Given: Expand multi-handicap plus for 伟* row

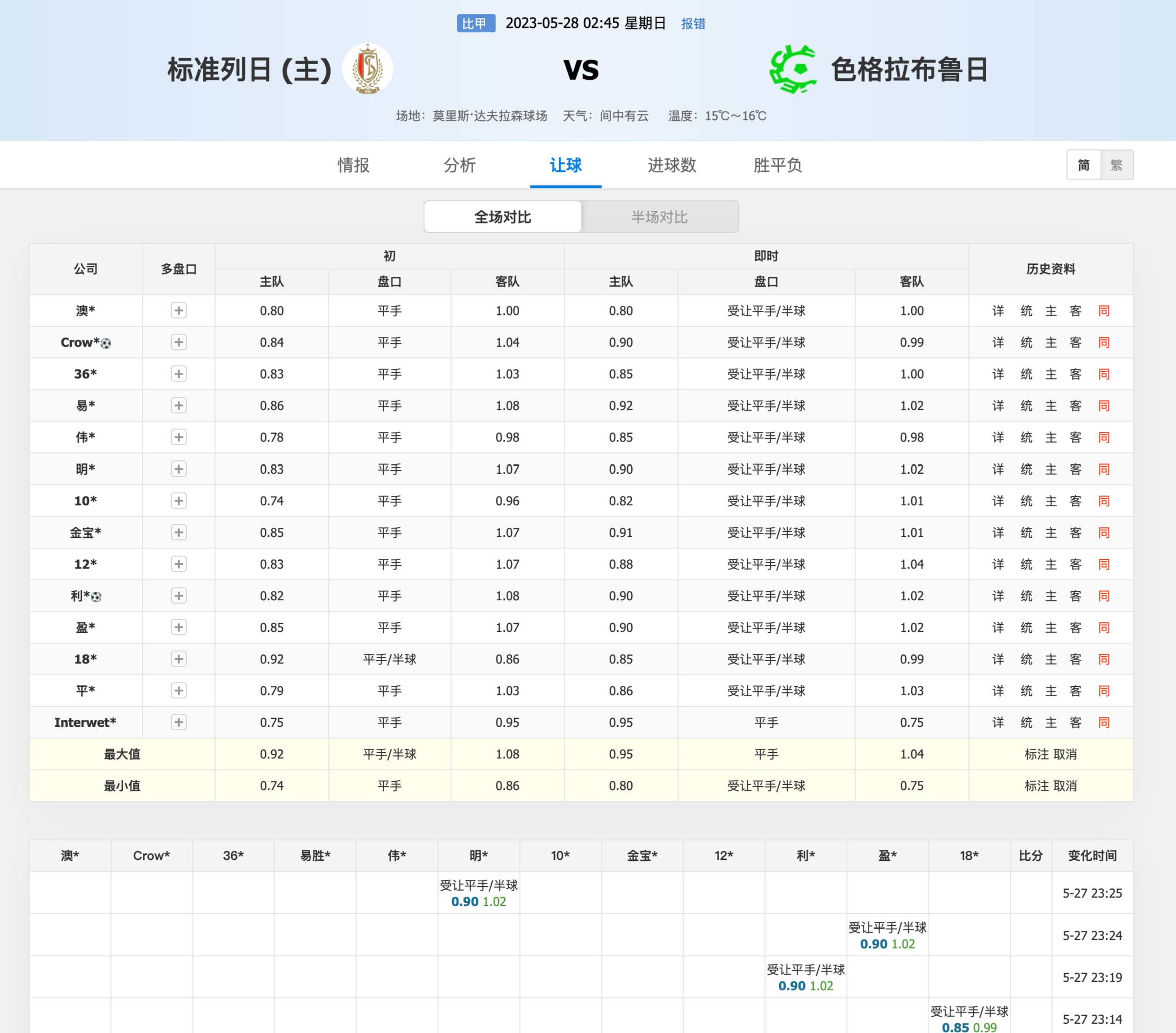Looking at the screenshot, I should click(179, 437).
